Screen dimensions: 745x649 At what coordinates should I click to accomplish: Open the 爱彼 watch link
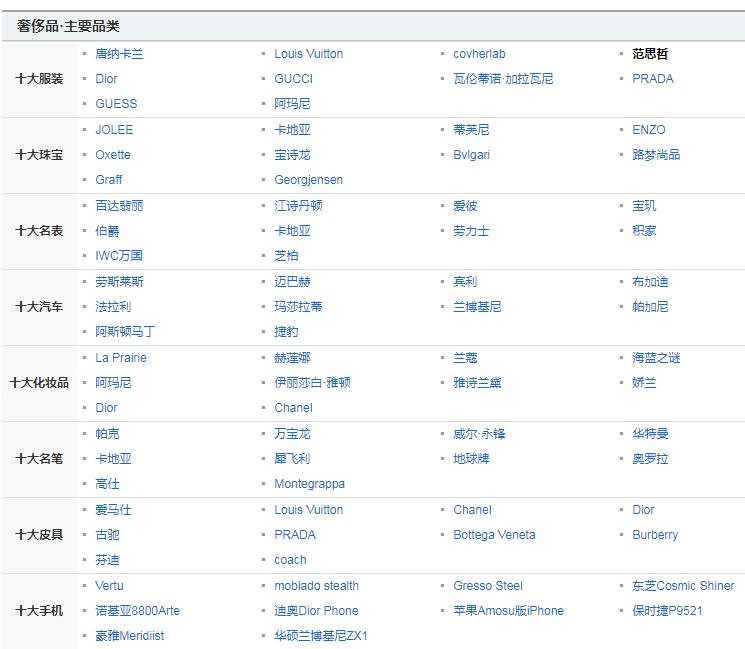click(x=465, y=206)
